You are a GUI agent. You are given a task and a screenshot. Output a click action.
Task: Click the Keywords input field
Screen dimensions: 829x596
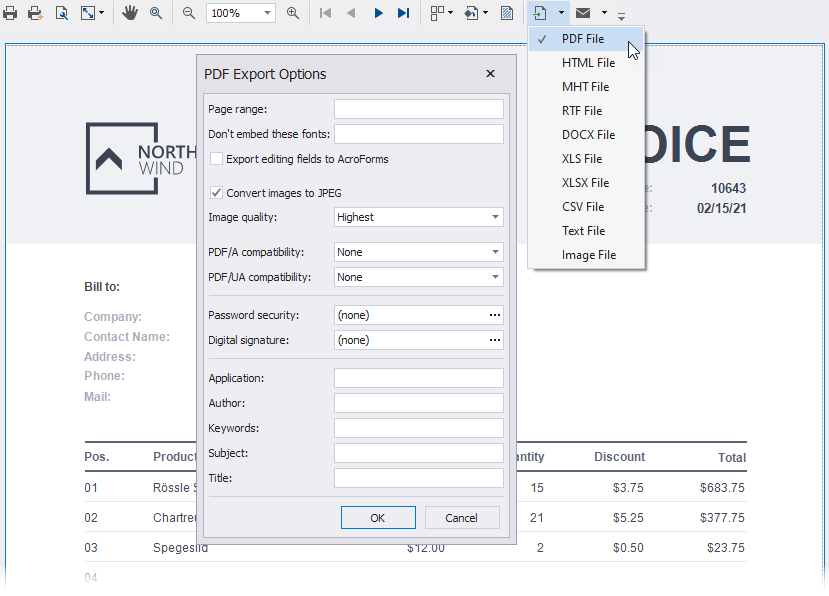click(x=418, y=428)
